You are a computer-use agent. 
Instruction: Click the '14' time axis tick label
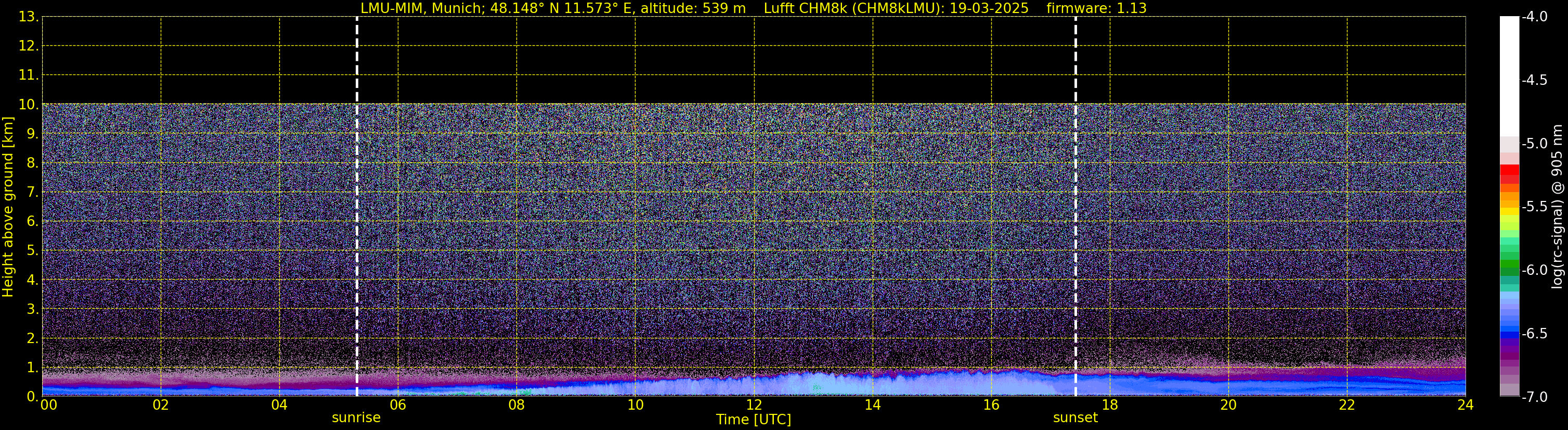tap(873, 405)
